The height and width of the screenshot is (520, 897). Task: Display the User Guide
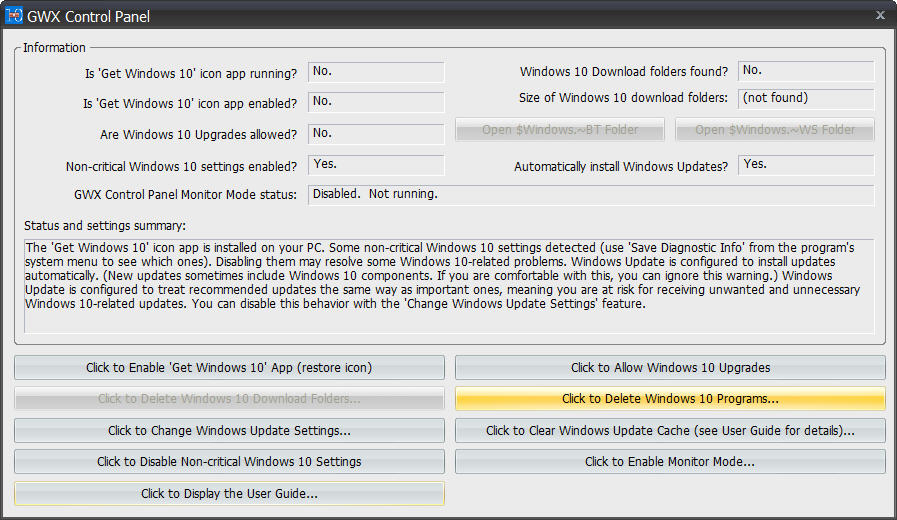coord(229,494)
